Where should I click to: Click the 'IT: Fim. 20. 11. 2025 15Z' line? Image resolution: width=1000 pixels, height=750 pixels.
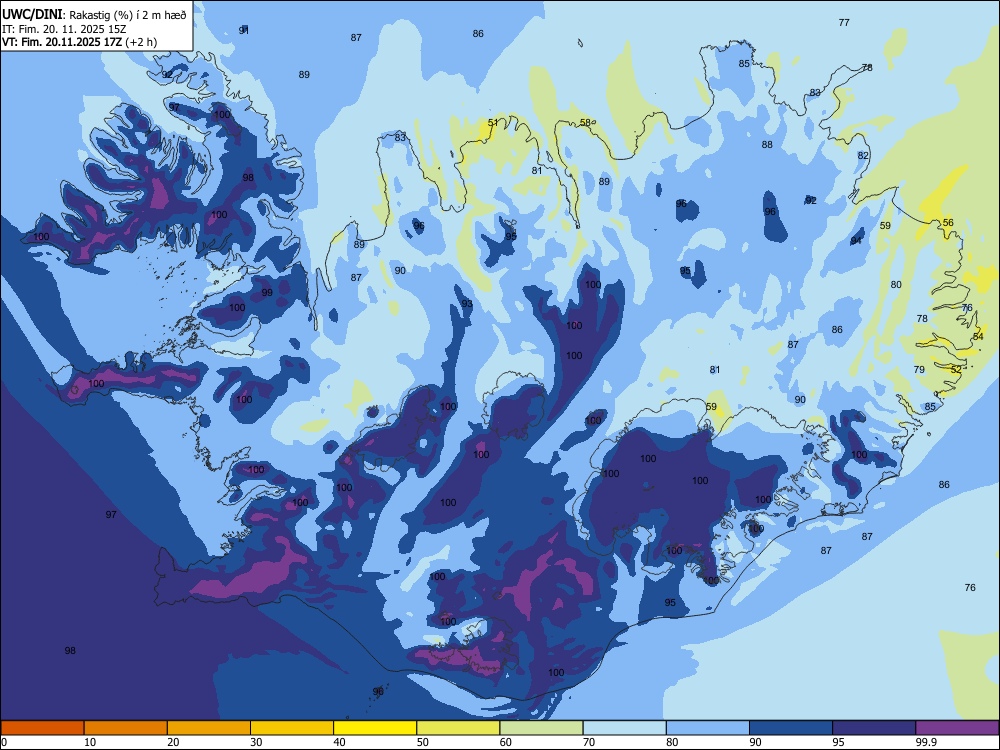click(x=64, y=29)
